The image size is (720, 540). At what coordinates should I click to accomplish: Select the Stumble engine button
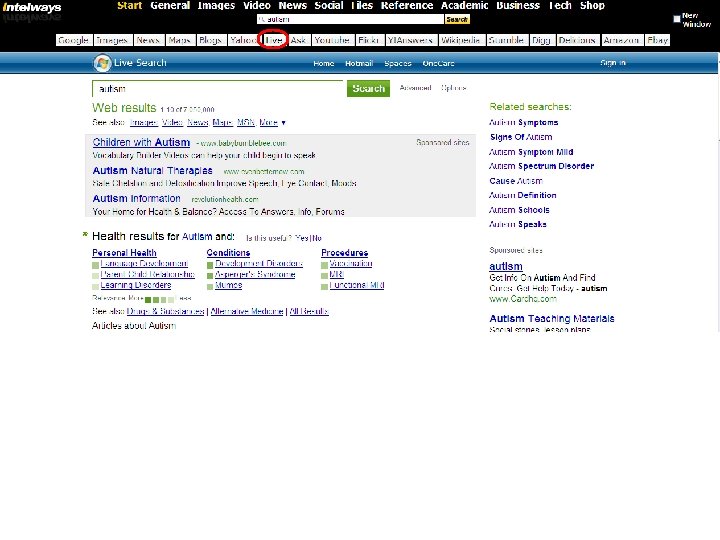pos(506,40)
